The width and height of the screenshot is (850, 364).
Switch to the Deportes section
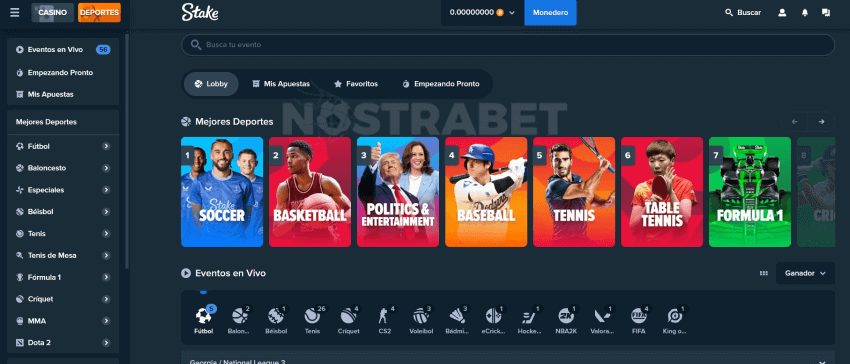tap(99, 12)
